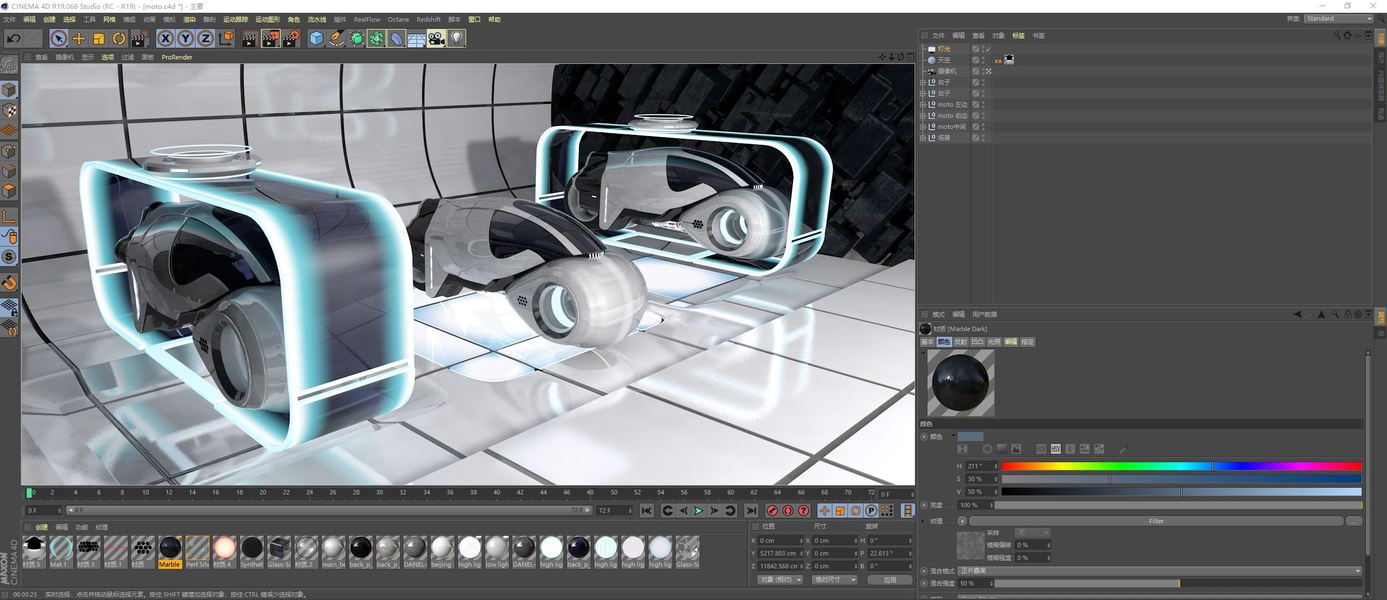Viewport: 1387px width, 600px height.
Task: Enable Snap S icon in left palette
Action: point(9,258)
